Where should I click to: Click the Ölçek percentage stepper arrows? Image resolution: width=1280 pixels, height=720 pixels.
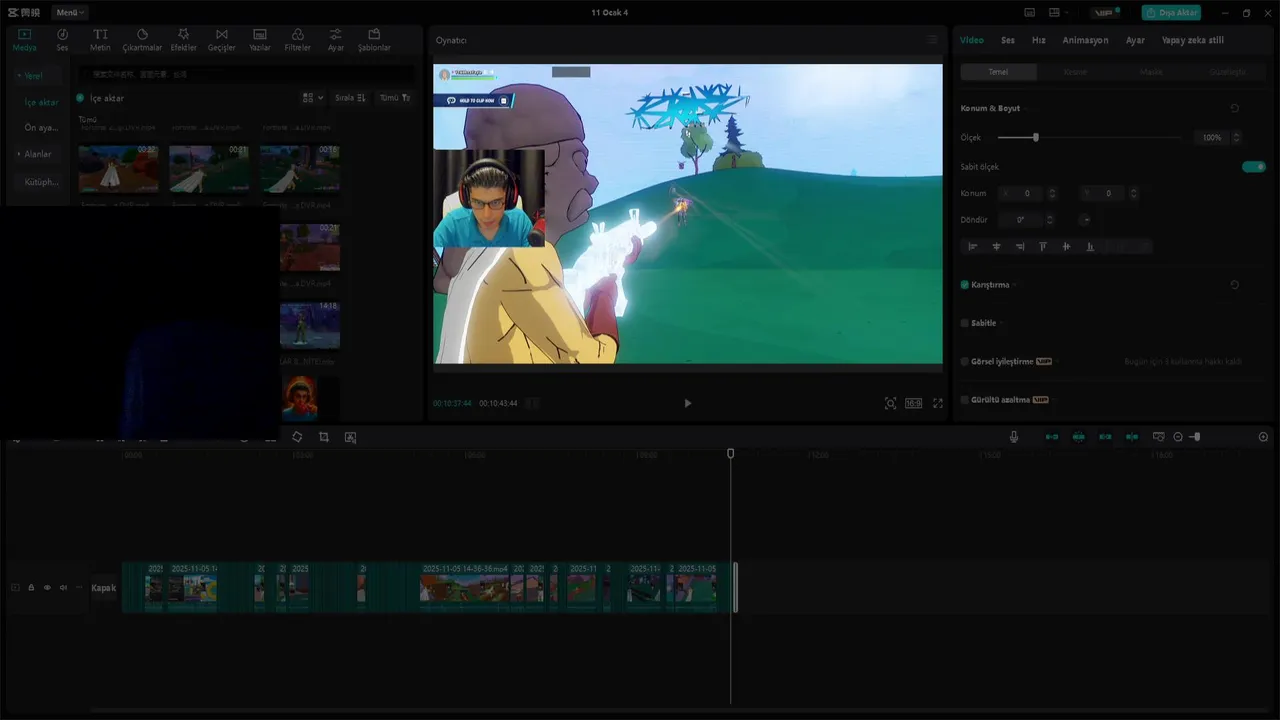pyautogui.click(x=1237, y=137)
